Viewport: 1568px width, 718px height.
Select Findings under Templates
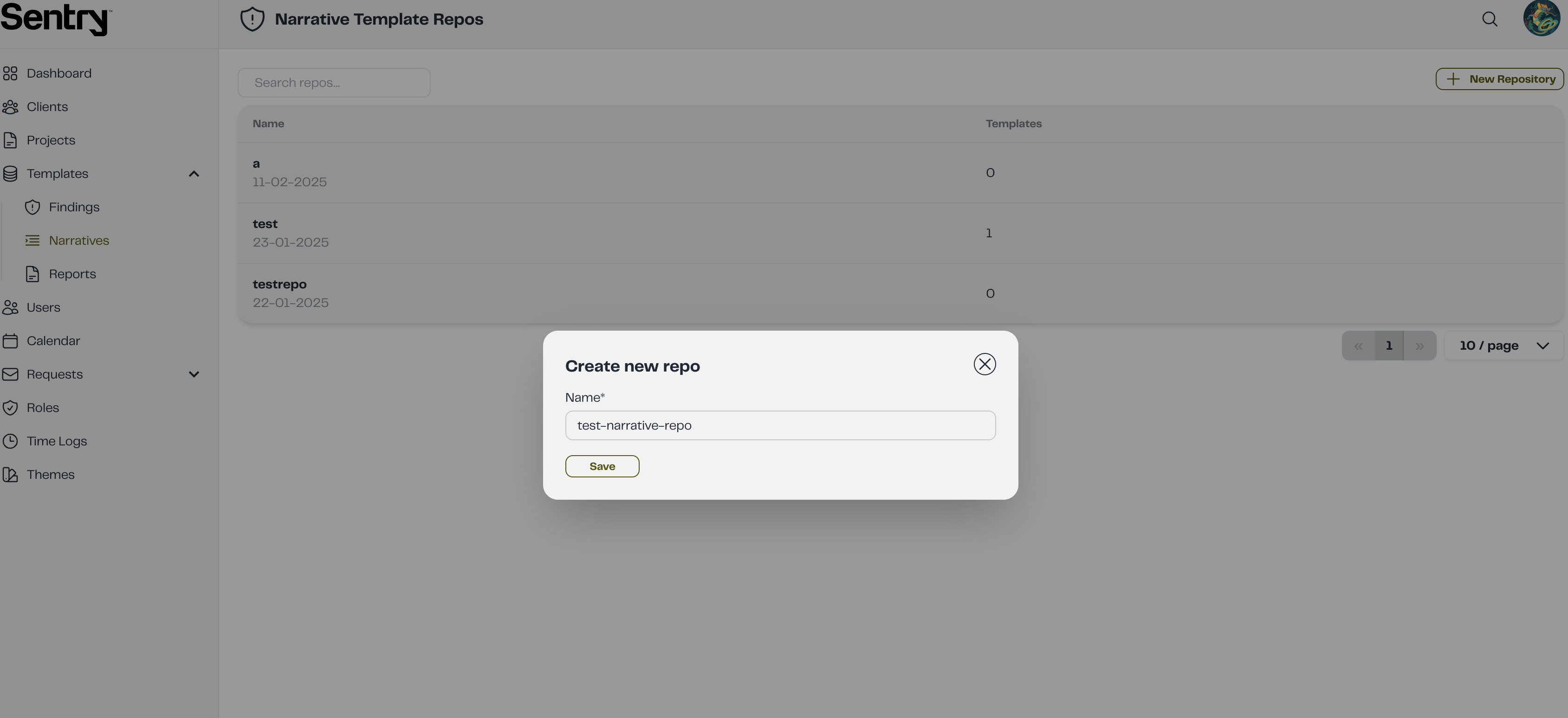(74, 207)
